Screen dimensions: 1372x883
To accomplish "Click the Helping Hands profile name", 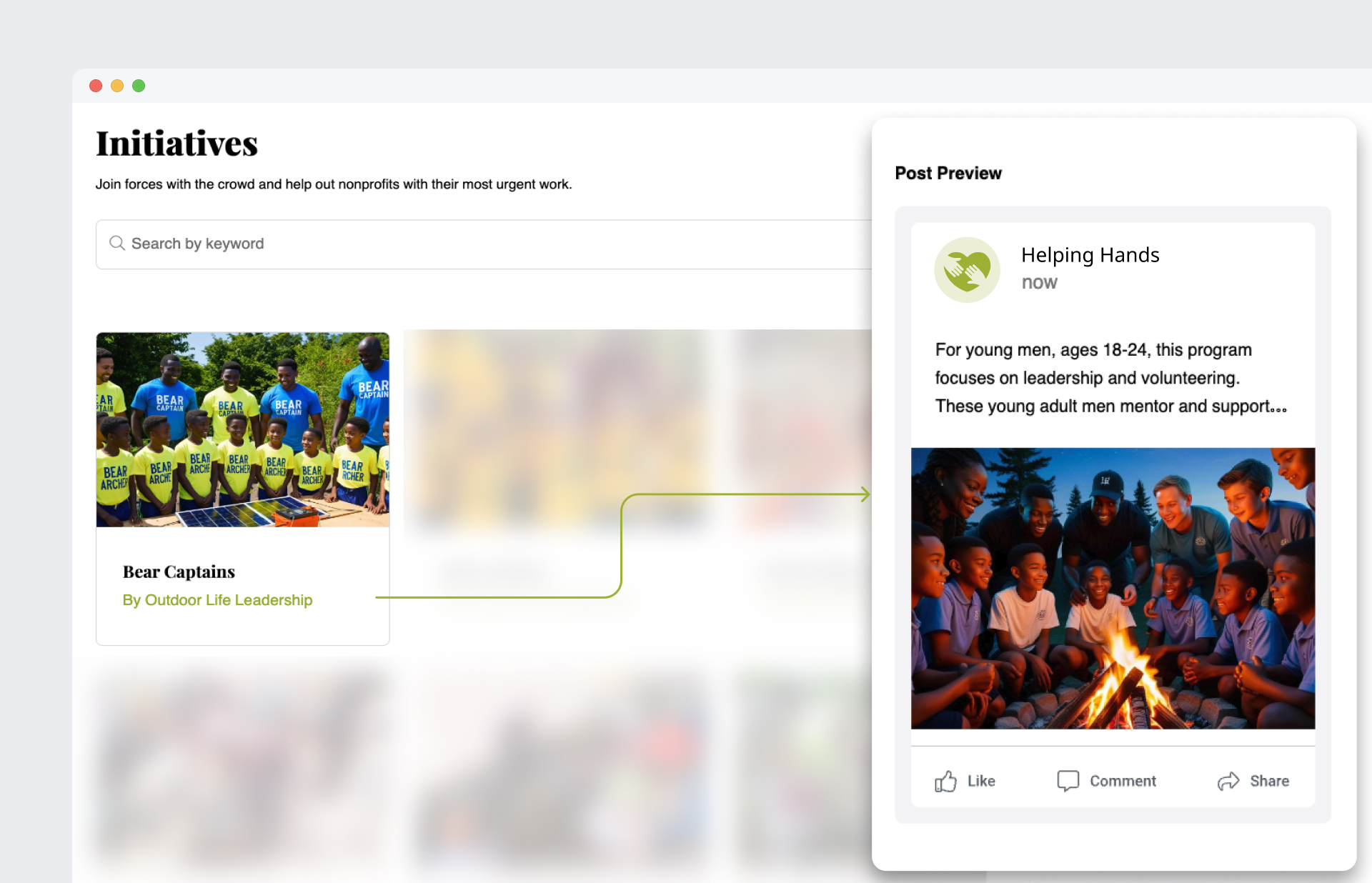I will (x=1090, y=255).
